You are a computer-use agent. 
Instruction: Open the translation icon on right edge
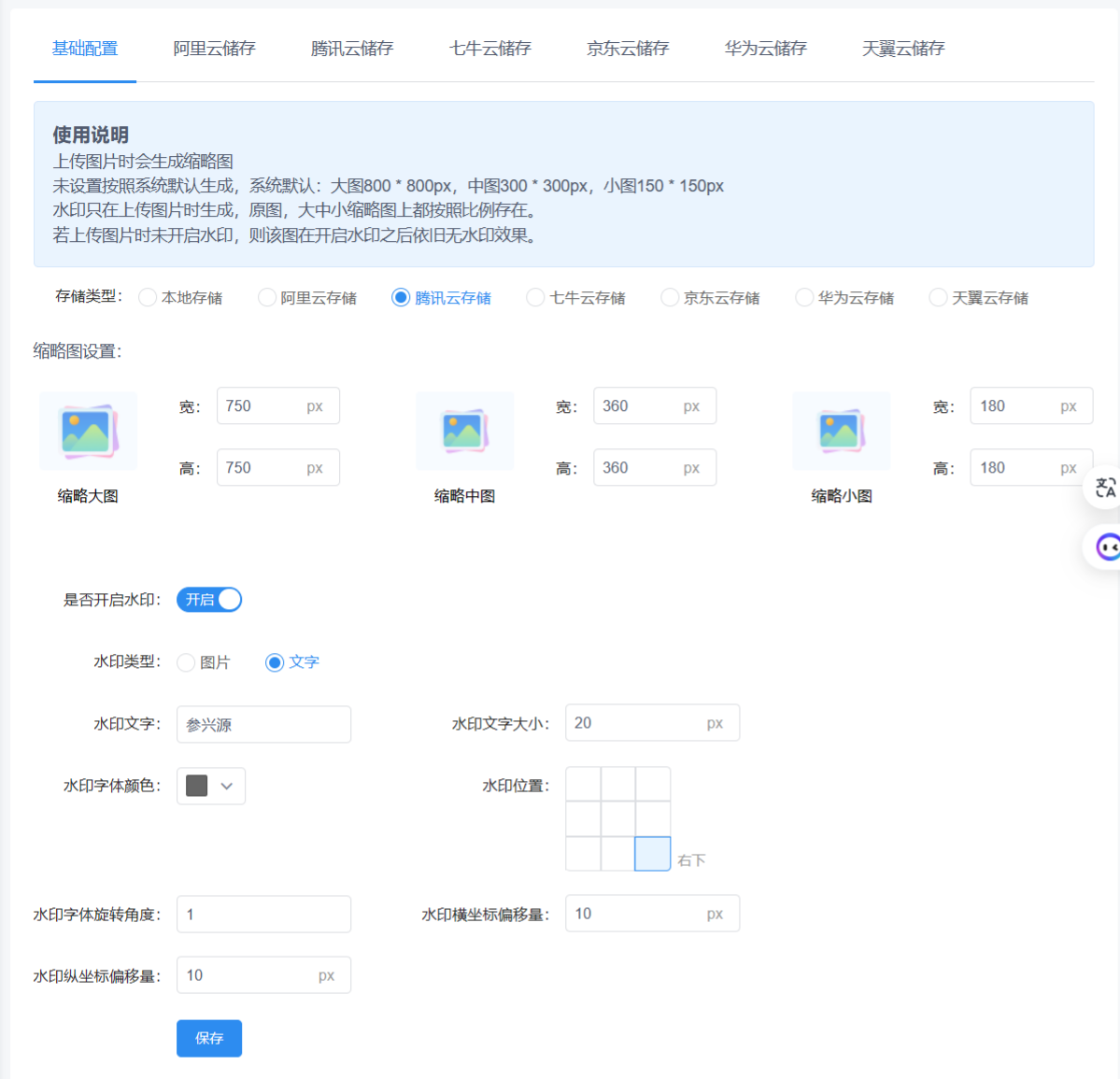[1108, 487]
